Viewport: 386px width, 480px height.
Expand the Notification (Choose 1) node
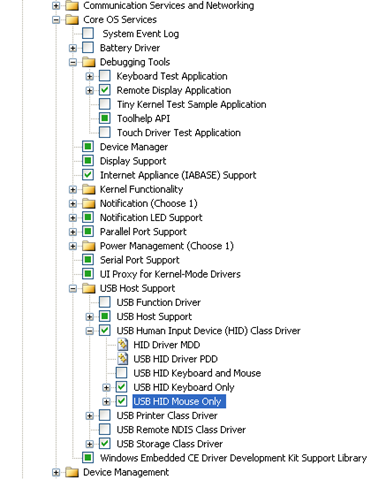(x=73, y=204)
